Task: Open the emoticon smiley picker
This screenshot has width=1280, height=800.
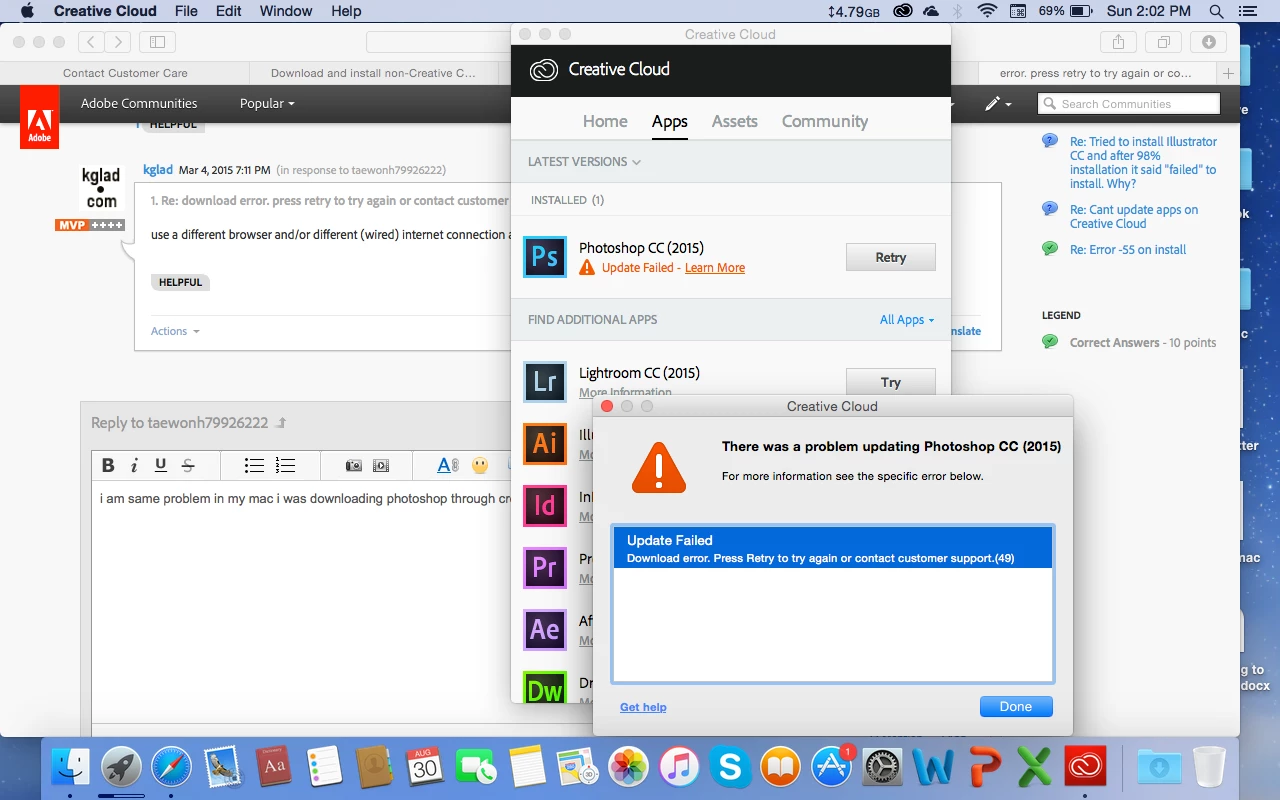Action: point(480,465)
